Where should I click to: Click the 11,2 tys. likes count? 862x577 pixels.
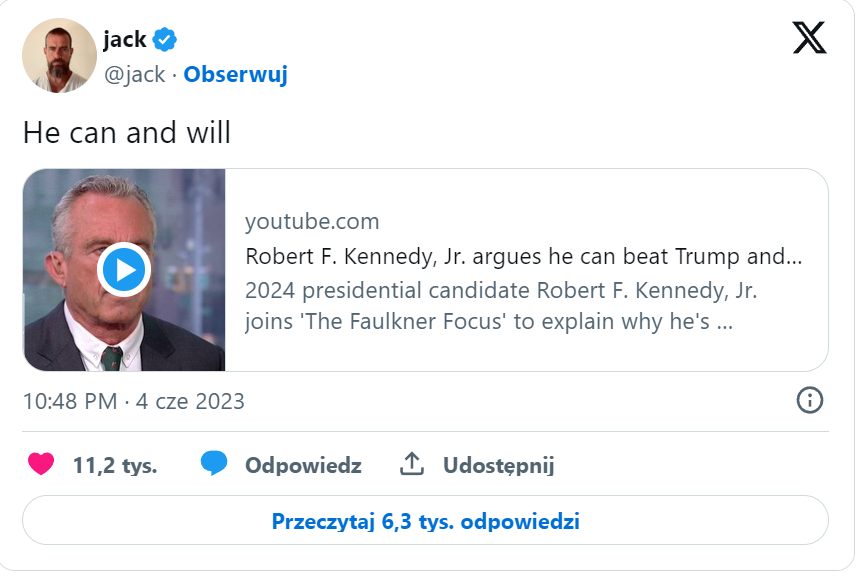(x=115, y=465)
